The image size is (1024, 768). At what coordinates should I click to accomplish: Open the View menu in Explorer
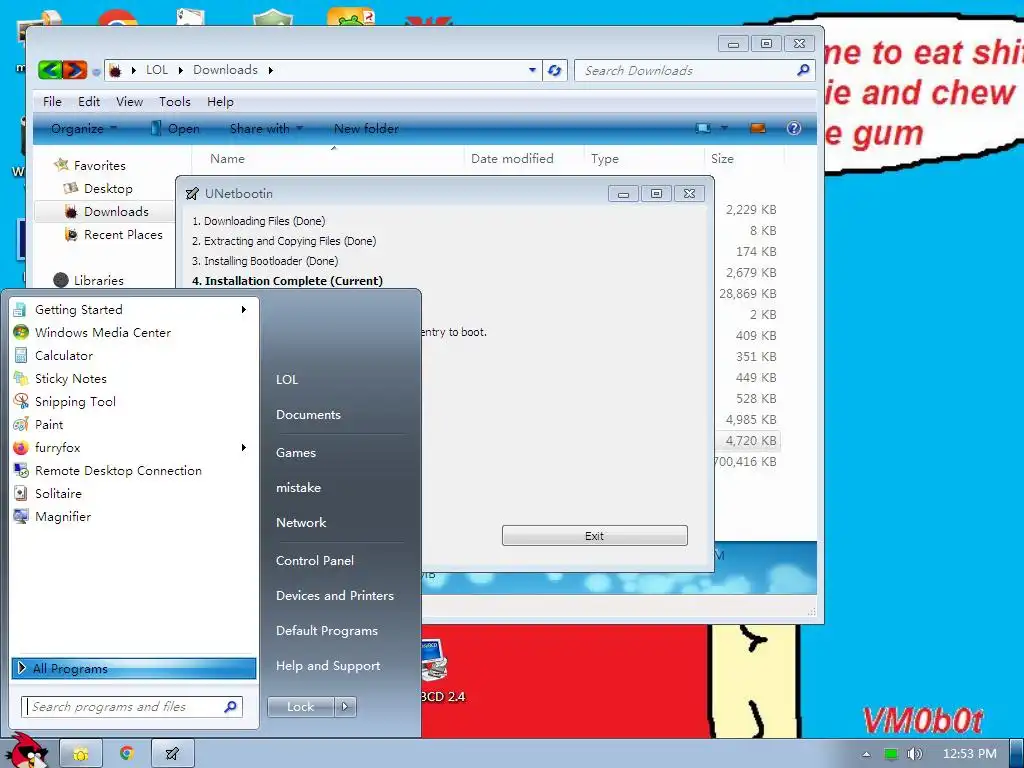tap(129, 101)
